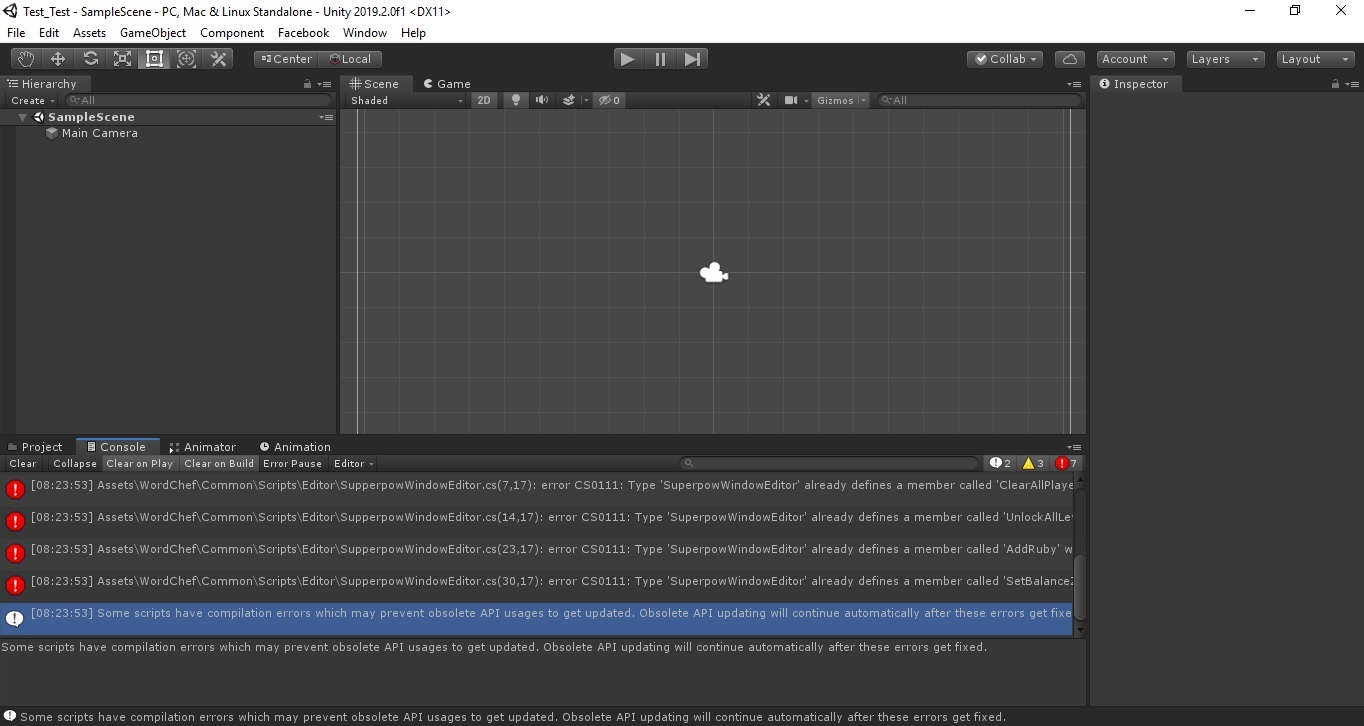The width and height of the screenshot is (1364, 726).
Task: Open Console panel options menu
Action: point(1074,447)
